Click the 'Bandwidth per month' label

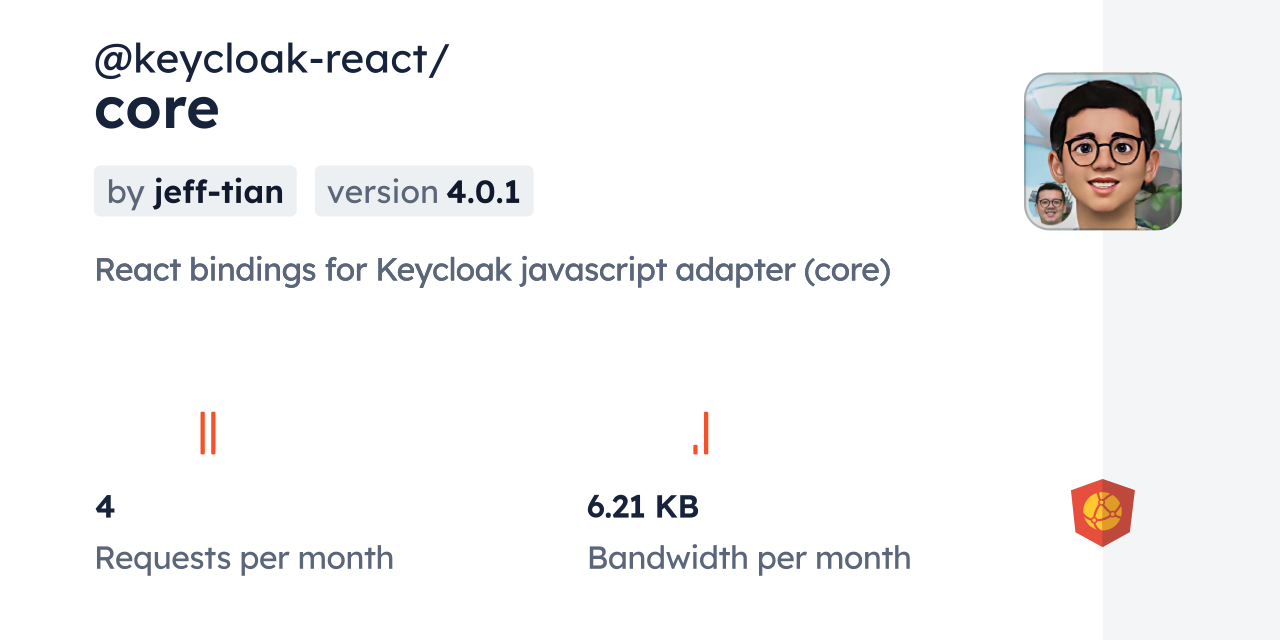(749, 558)
